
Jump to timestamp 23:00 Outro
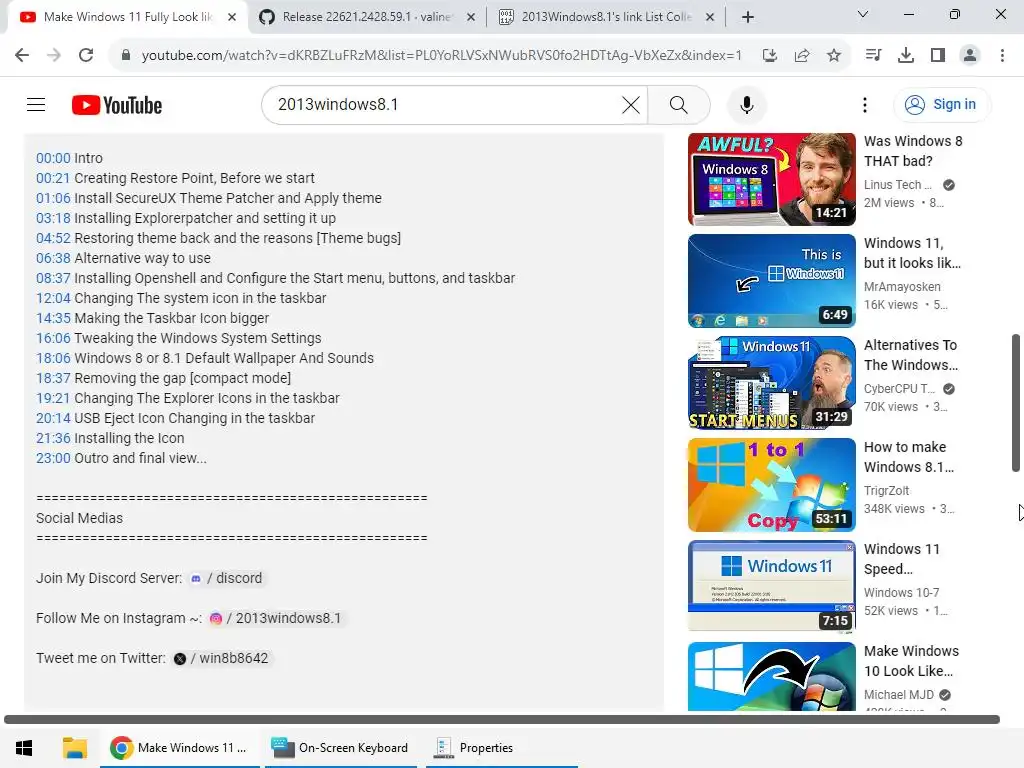click(53, 458)
